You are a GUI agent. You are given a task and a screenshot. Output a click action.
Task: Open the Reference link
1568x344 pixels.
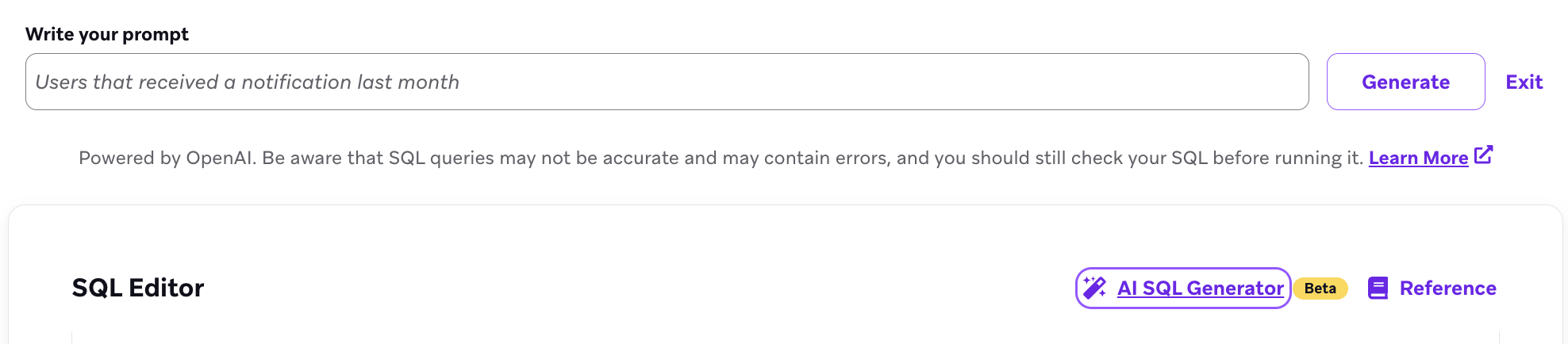(1447, 289)
